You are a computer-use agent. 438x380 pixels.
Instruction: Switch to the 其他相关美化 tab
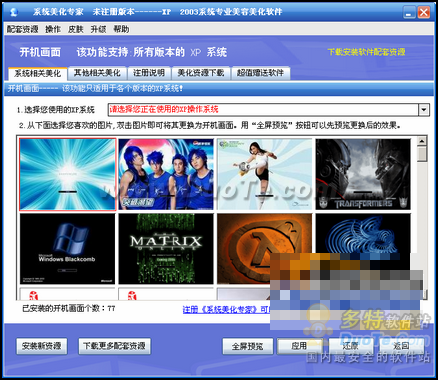(x=97, y=73)
